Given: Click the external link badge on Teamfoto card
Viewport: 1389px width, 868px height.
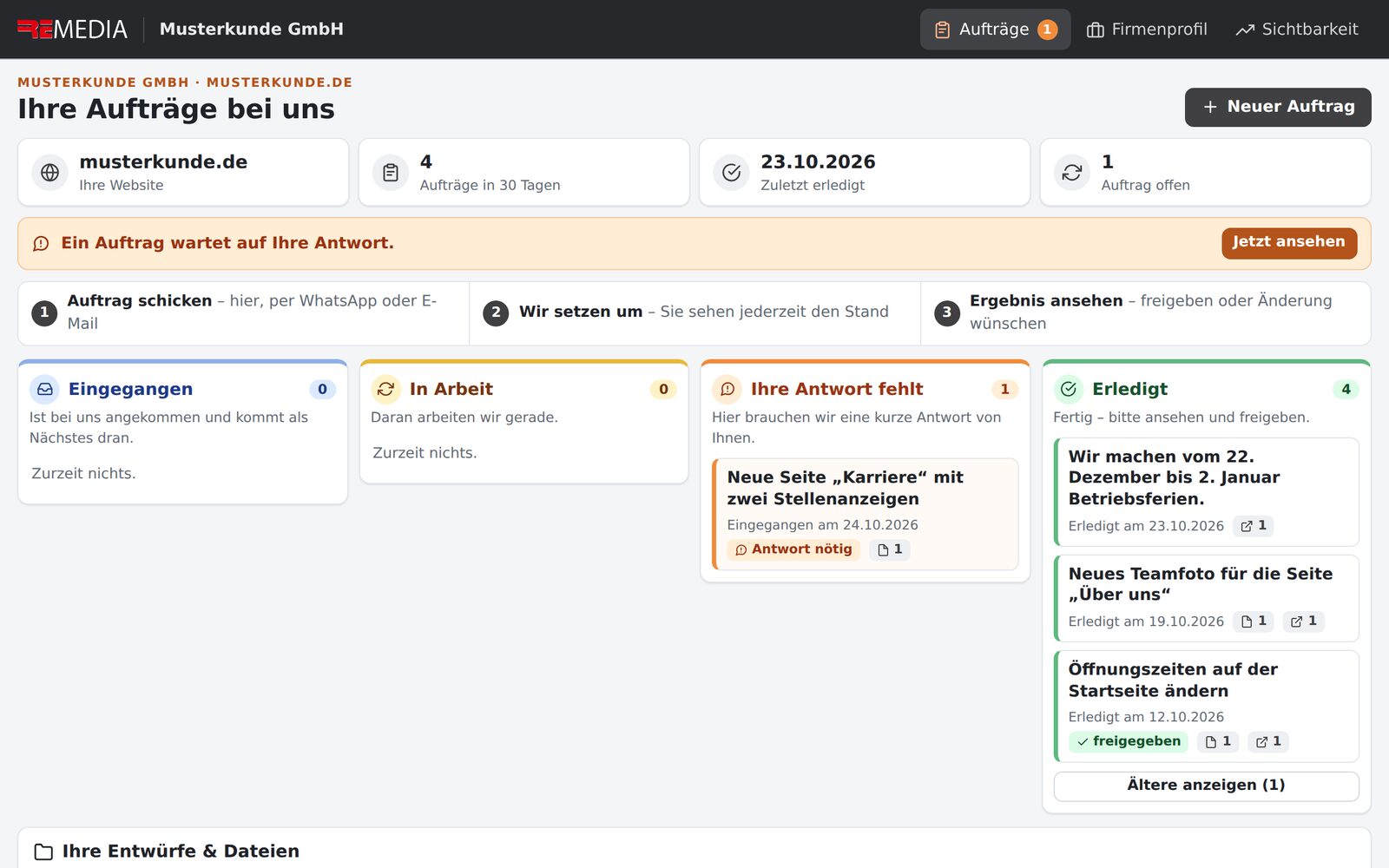Looking at the screenshot, I should (1304, 621).
